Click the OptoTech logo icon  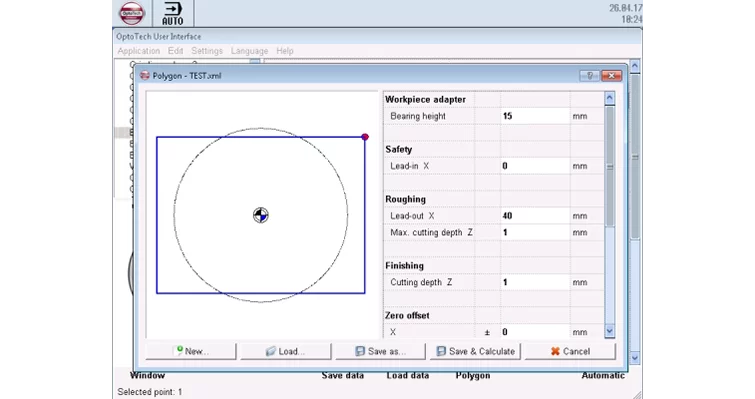131,13
